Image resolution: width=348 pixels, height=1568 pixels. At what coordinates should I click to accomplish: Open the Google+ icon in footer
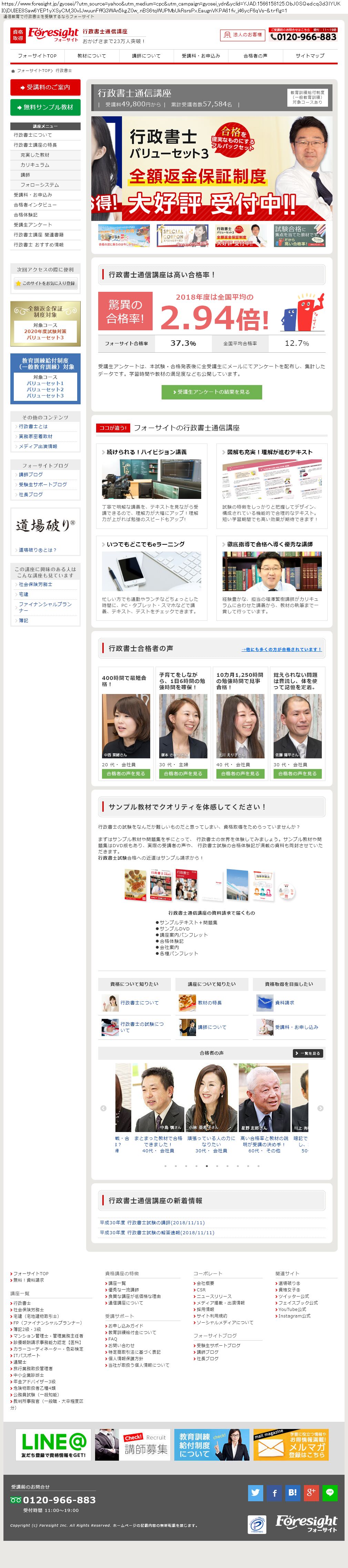311,1492
